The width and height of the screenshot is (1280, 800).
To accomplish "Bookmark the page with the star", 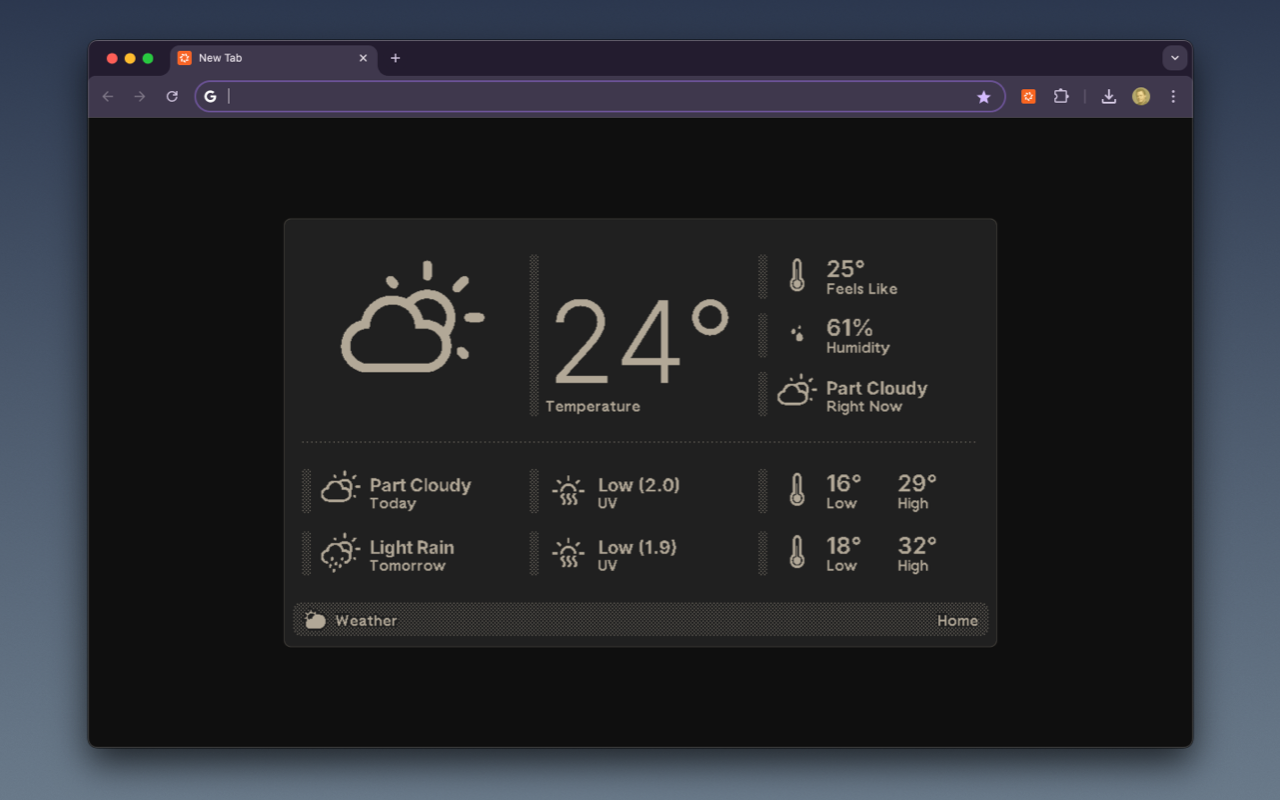I will (x=984, y=96).
